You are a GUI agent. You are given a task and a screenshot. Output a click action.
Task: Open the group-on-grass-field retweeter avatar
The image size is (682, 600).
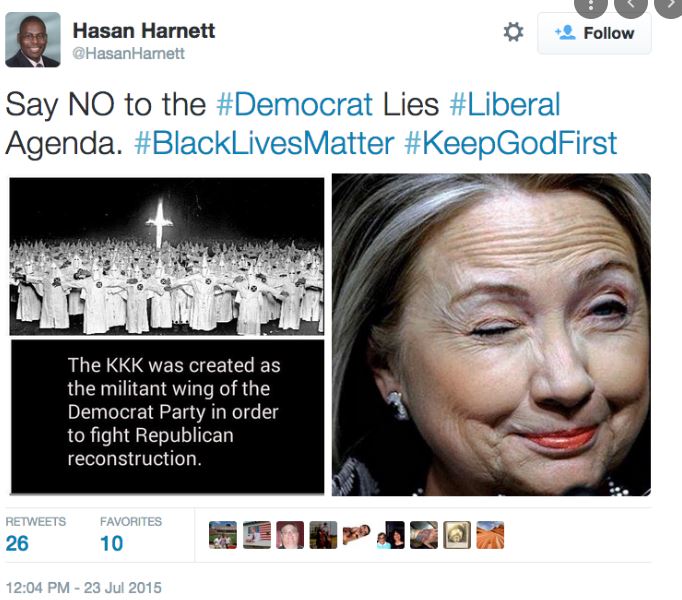[223, 535]
